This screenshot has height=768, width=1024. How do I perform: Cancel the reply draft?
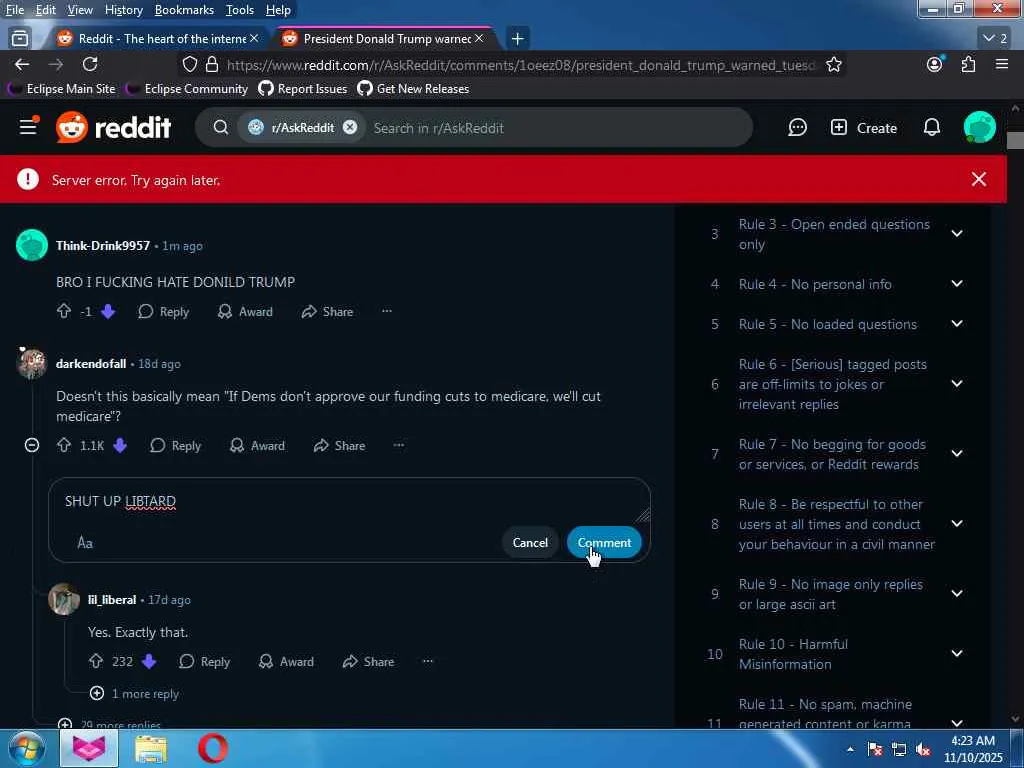[x=530, y=543]
